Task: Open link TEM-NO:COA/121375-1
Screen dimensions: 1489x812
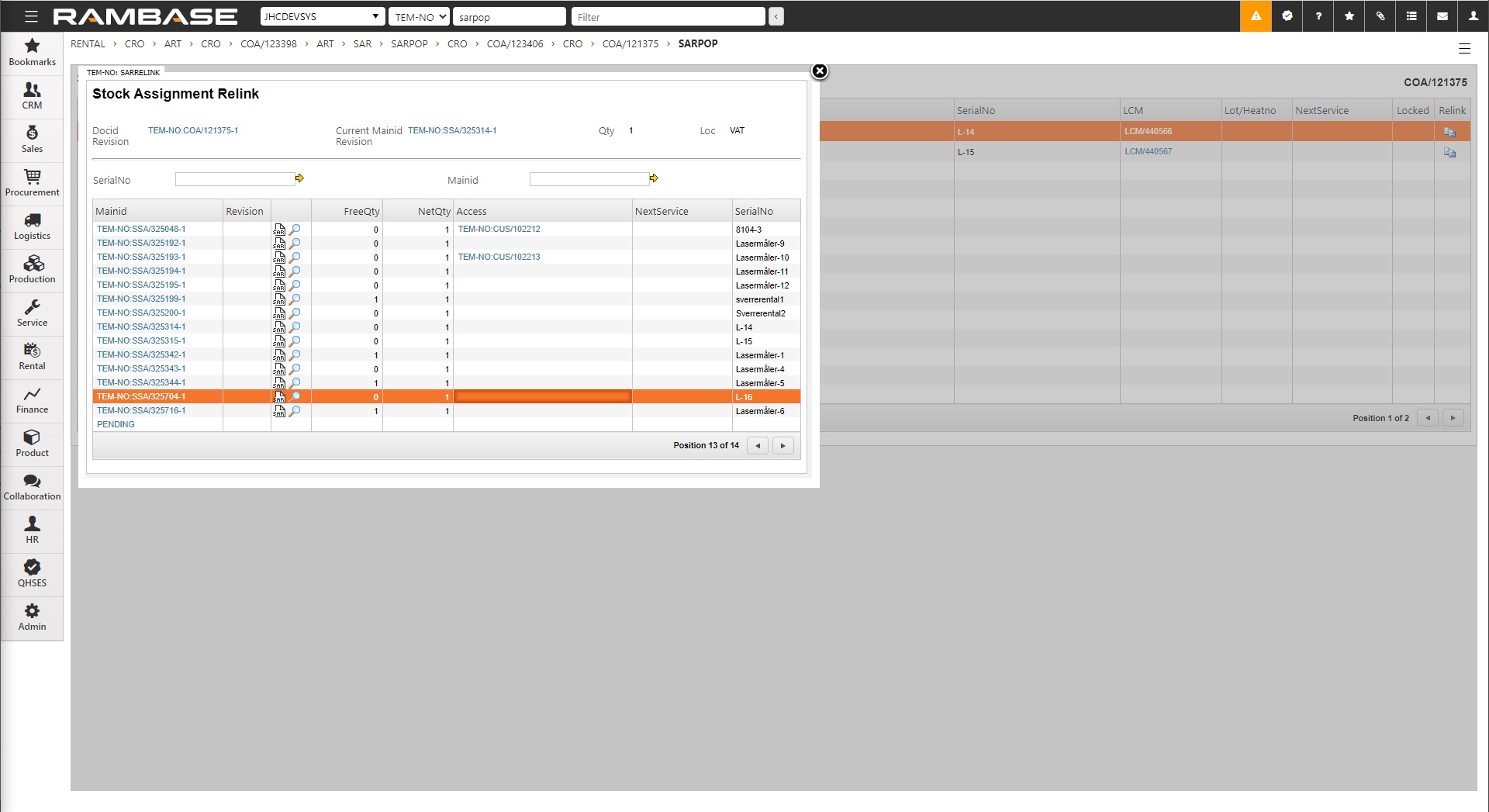Action: pos(193,131)
